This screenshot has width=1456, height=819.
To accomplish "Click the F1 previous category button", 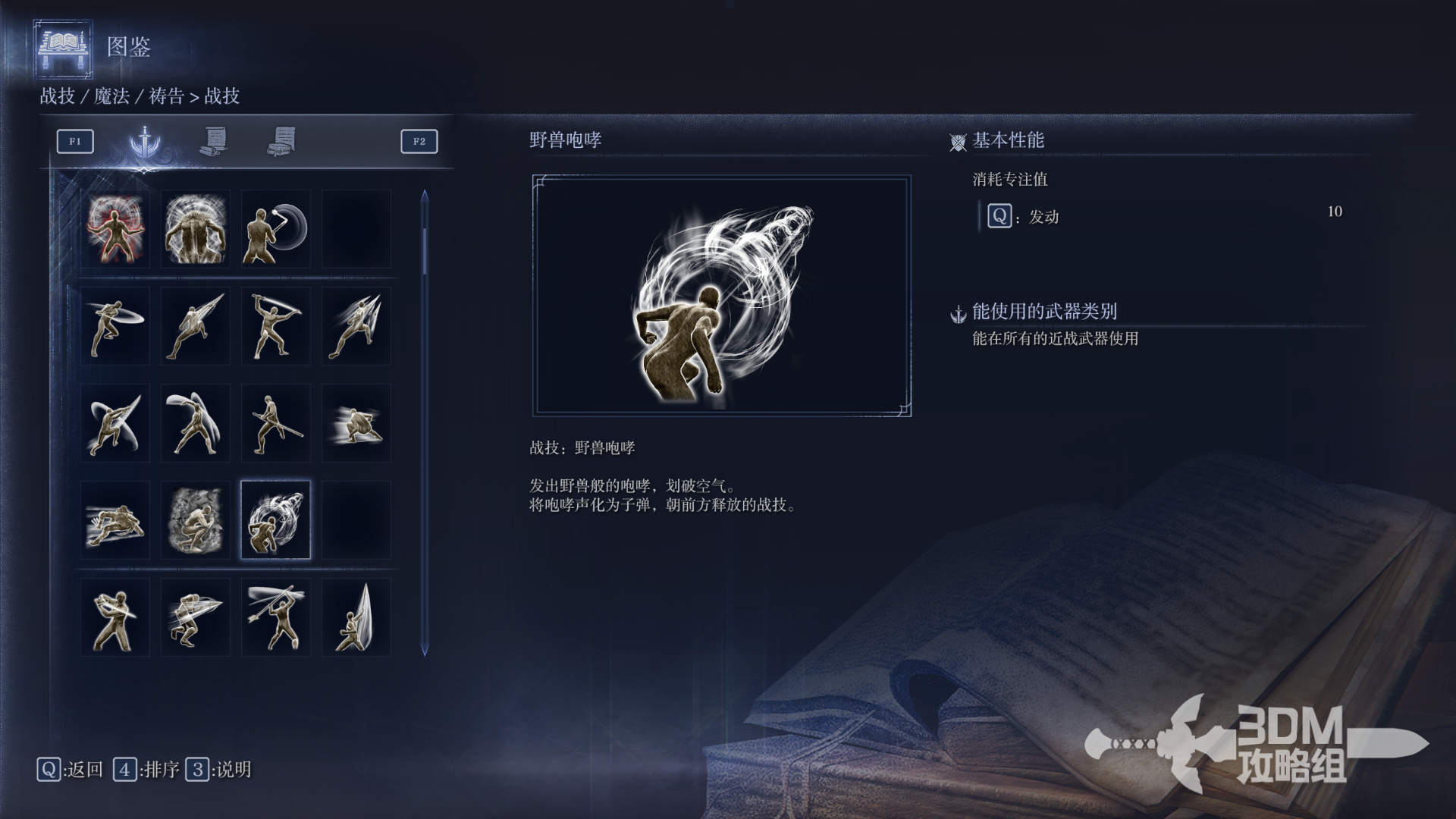I will tap(75, 142).
